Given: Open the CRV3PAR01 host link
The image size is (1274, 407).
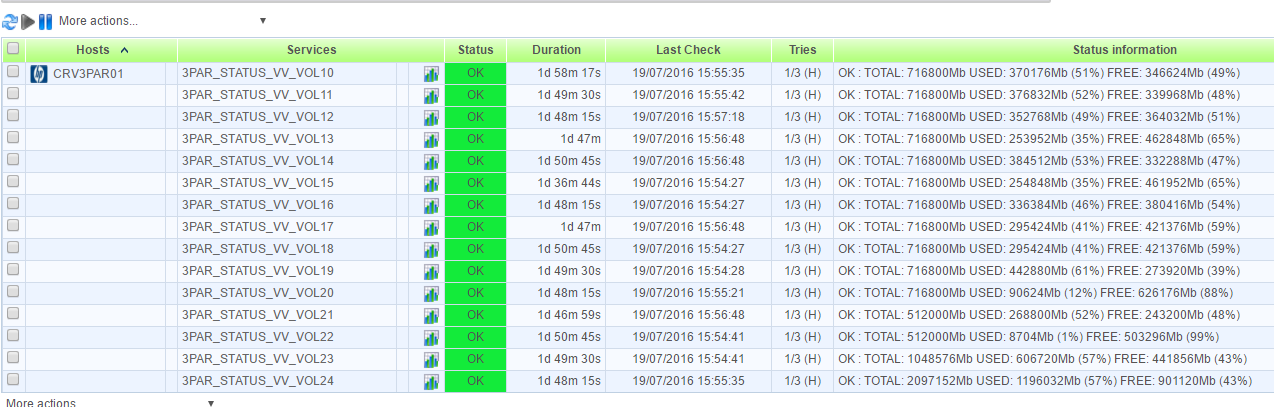Looking at the screenshot, I should 89,73.
